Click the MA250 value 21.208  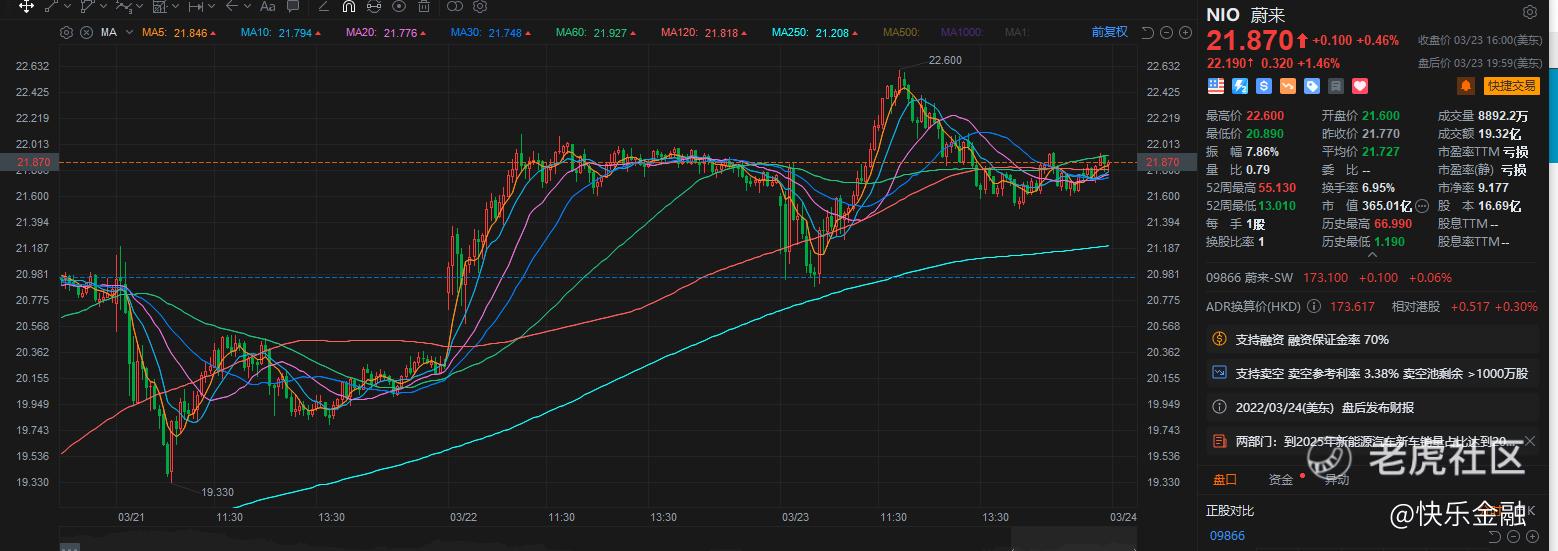pos(833,32)
